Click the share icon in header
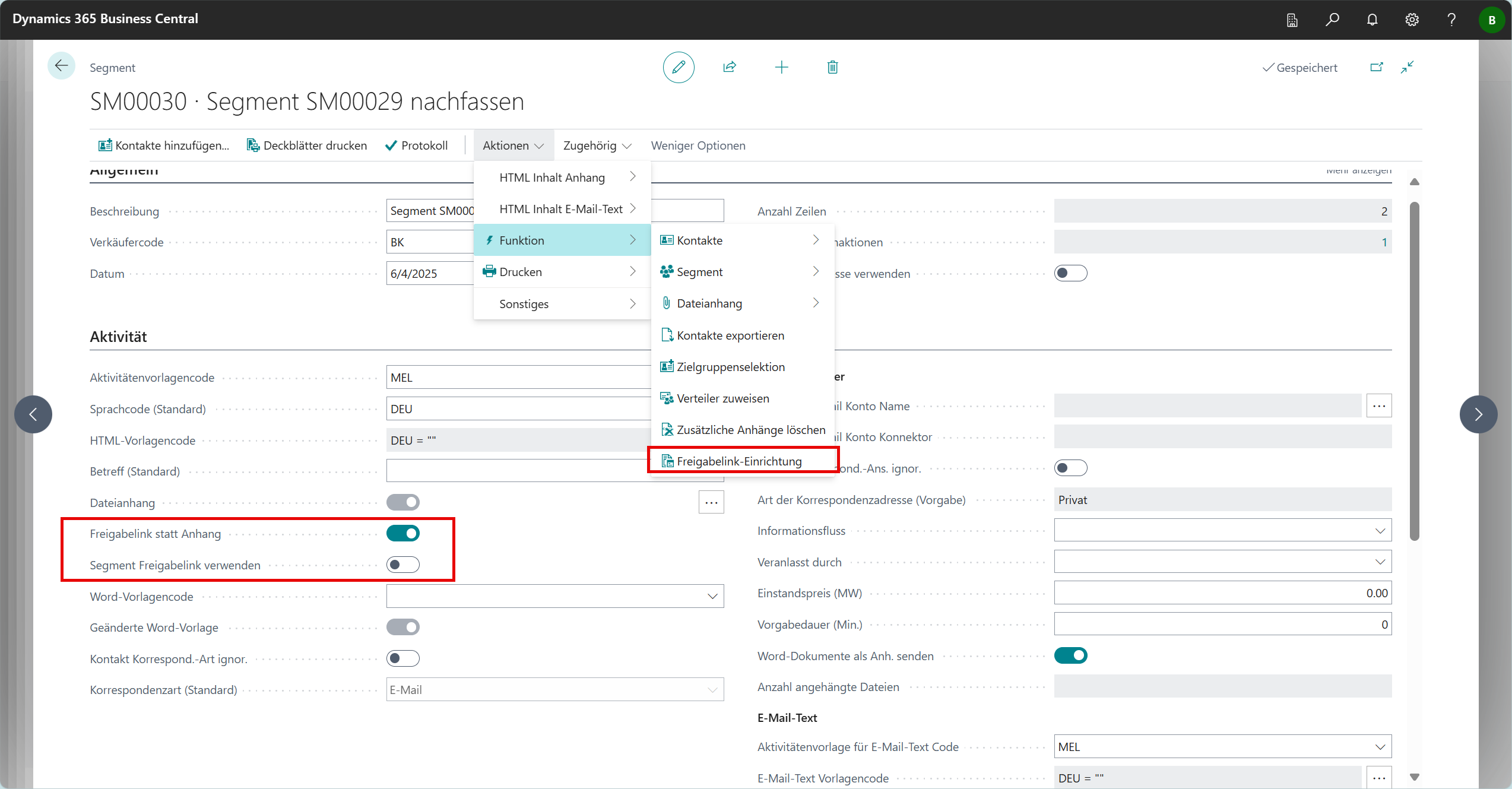Image resolution: width=1512 pixels, height=789 pixels. [730, 67]
